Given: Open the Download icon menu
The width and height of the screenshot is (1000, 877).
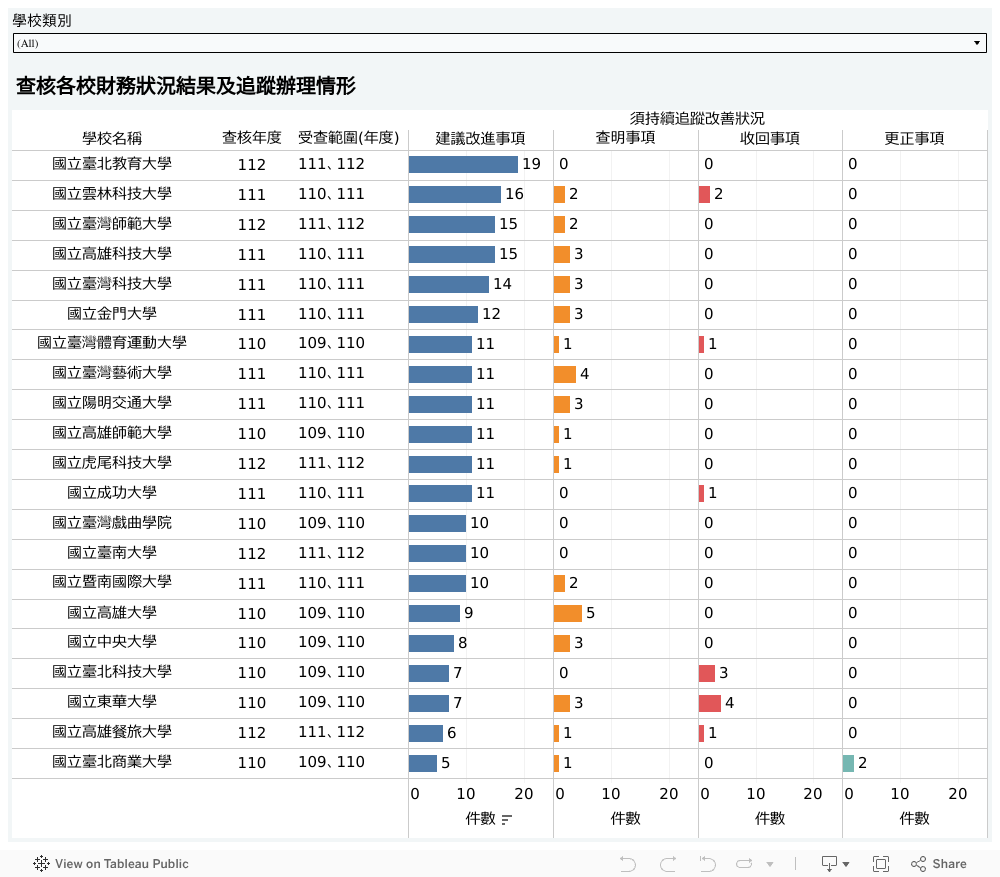Looking at the screenshot, I should 834,864.
